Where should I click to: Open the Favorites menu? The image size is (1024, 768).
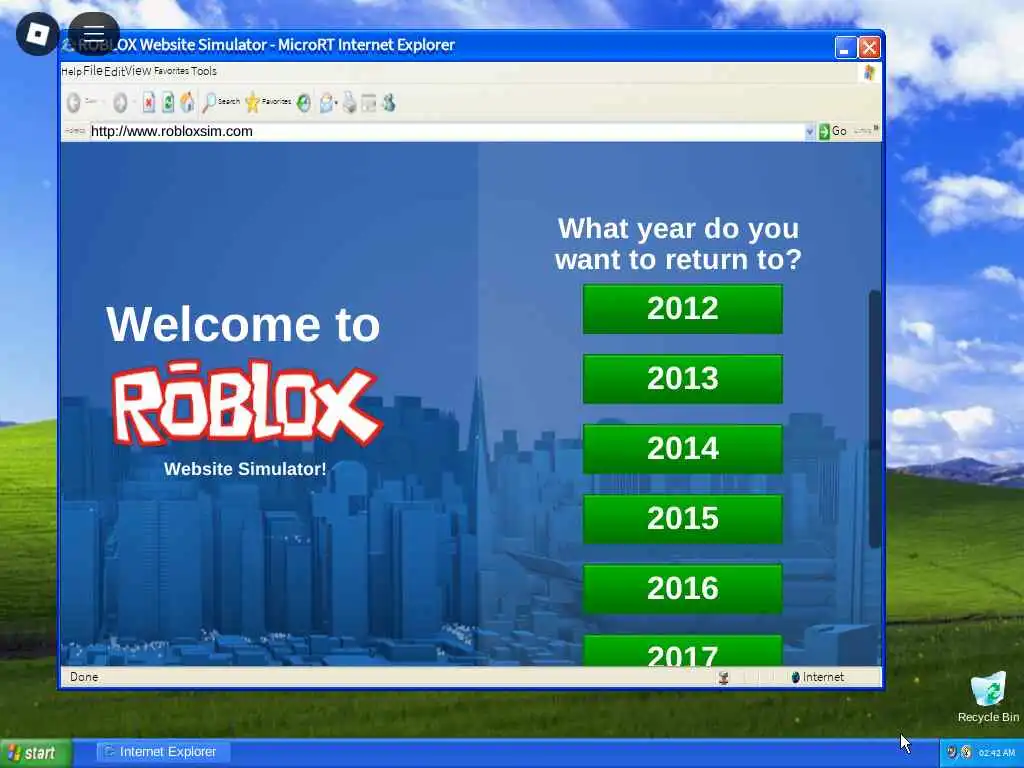171,71
